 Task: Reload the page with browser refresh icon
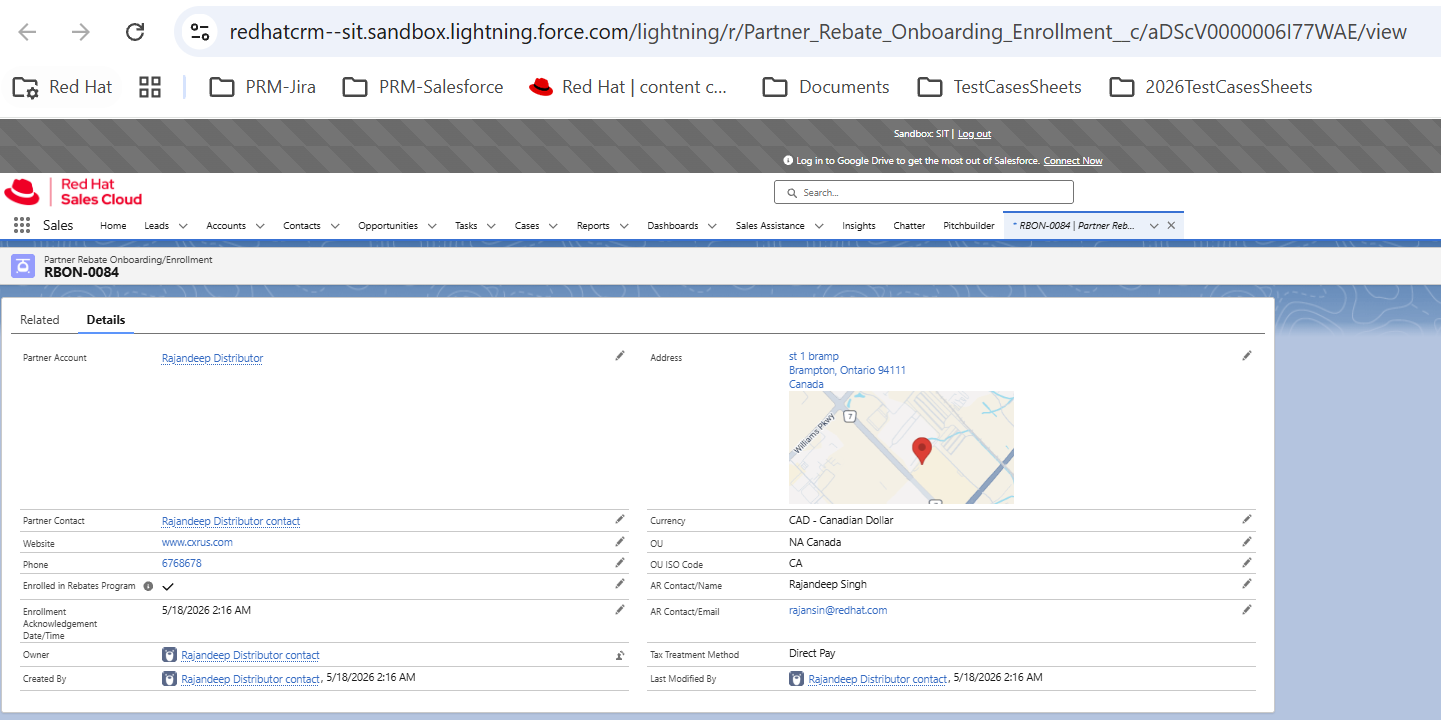tap(135, 32)
